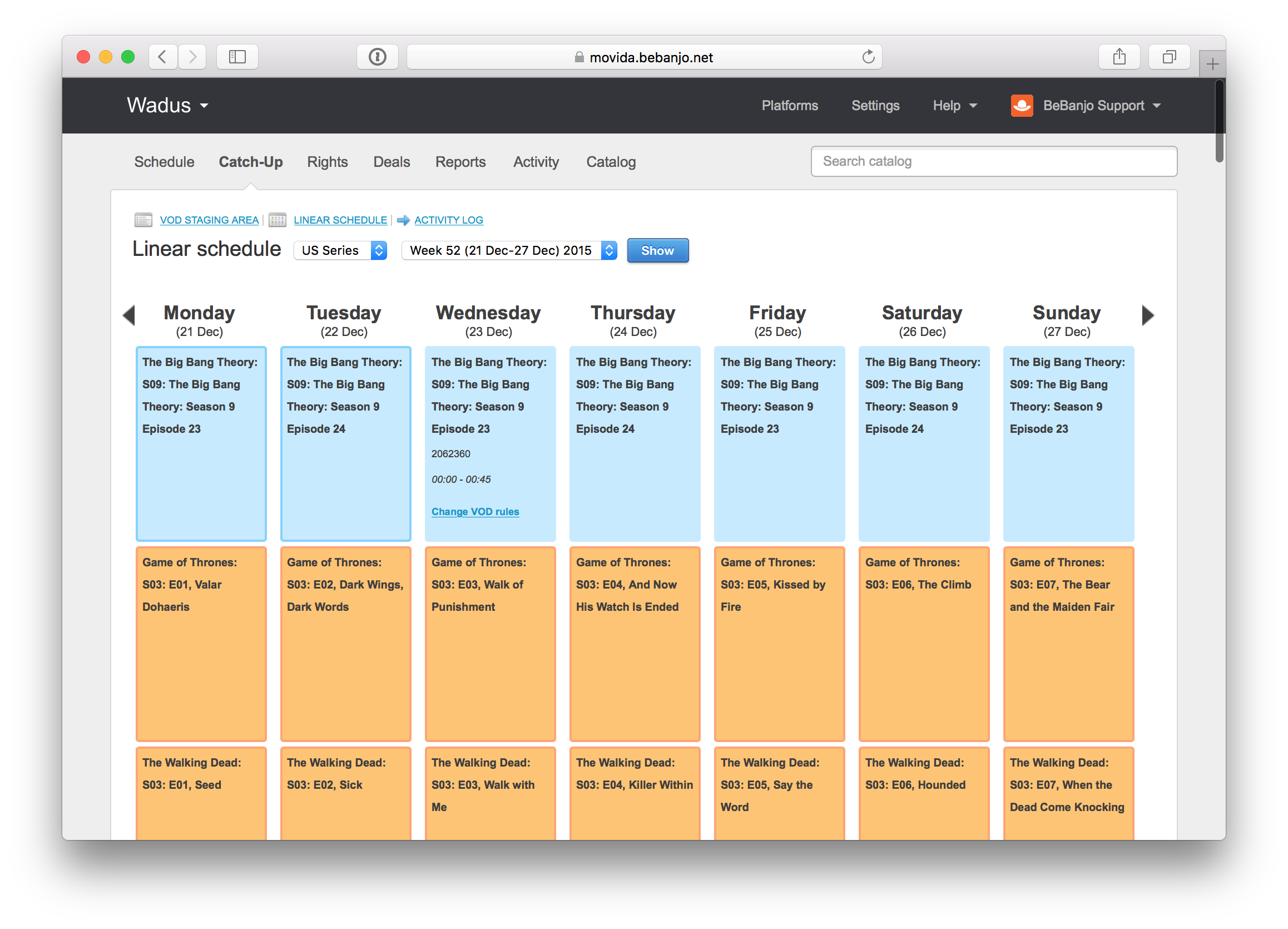Screen dimensions: 1288x929
Task: Open Settings in the top bar
Action: point(875,106)
